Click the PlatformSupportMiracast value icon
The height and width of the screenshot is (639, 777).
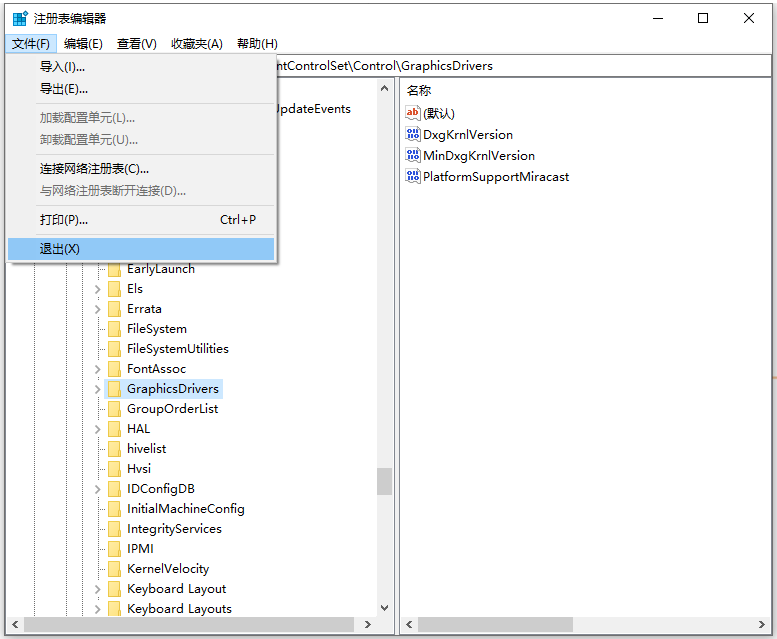click(x=412, y=176)
